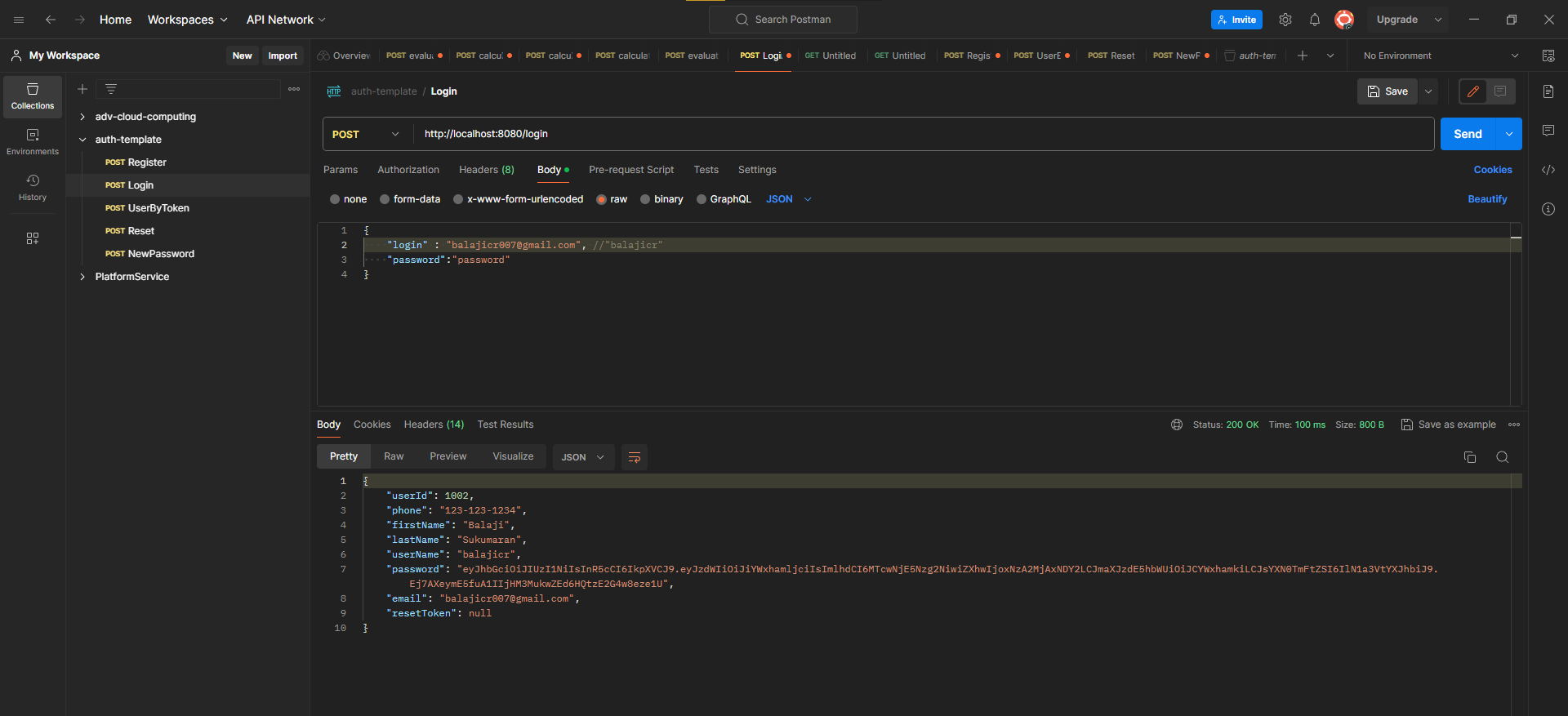Select the form-data body type

click(x=385, y=199)
